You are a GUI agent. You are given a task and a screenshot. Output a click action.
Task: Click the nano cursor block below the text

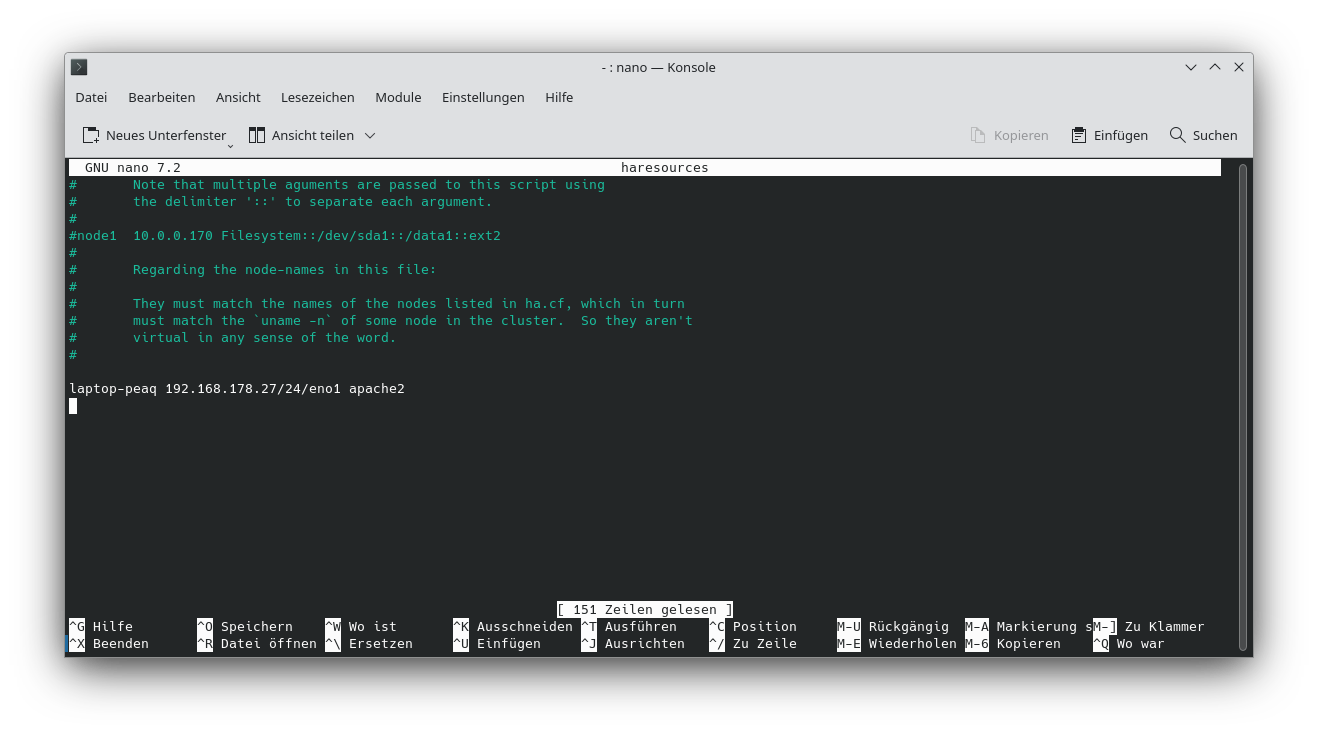[72, 406]
